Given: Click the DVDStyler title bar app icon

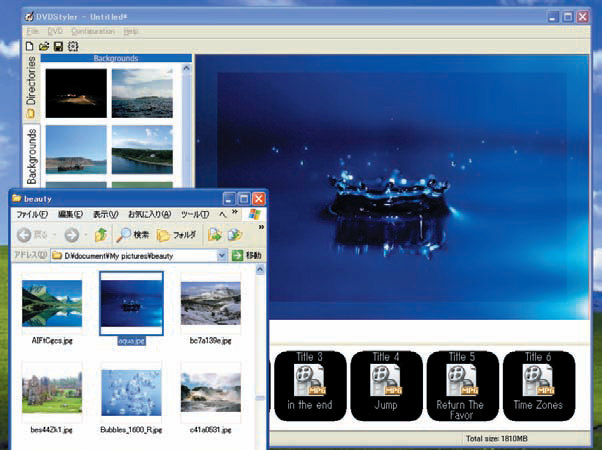Looking at the screenshot, I should click(x=29, y=17).
